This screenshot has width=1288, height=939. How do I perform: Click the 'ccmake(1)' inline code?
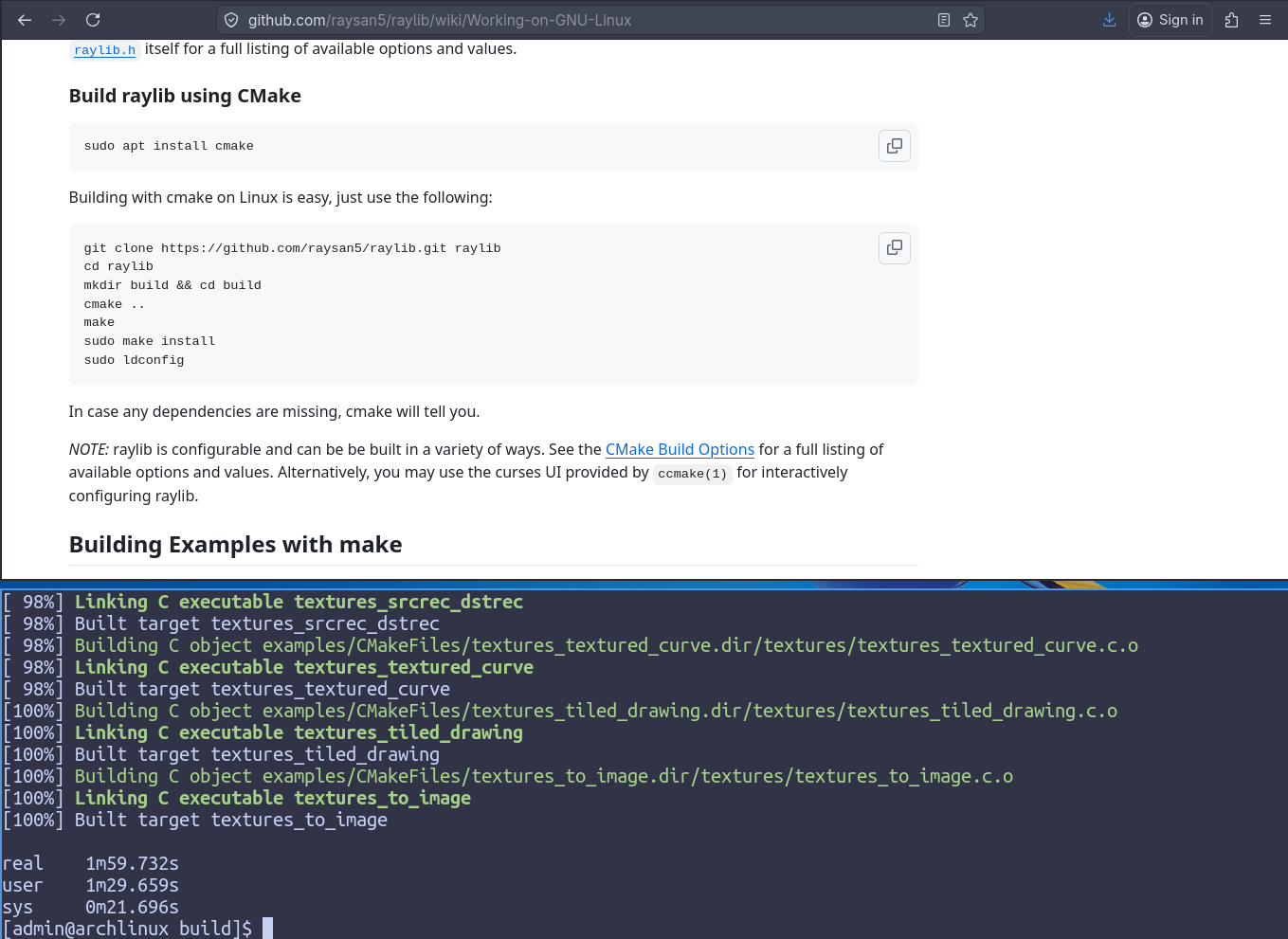tap(693, 474)
